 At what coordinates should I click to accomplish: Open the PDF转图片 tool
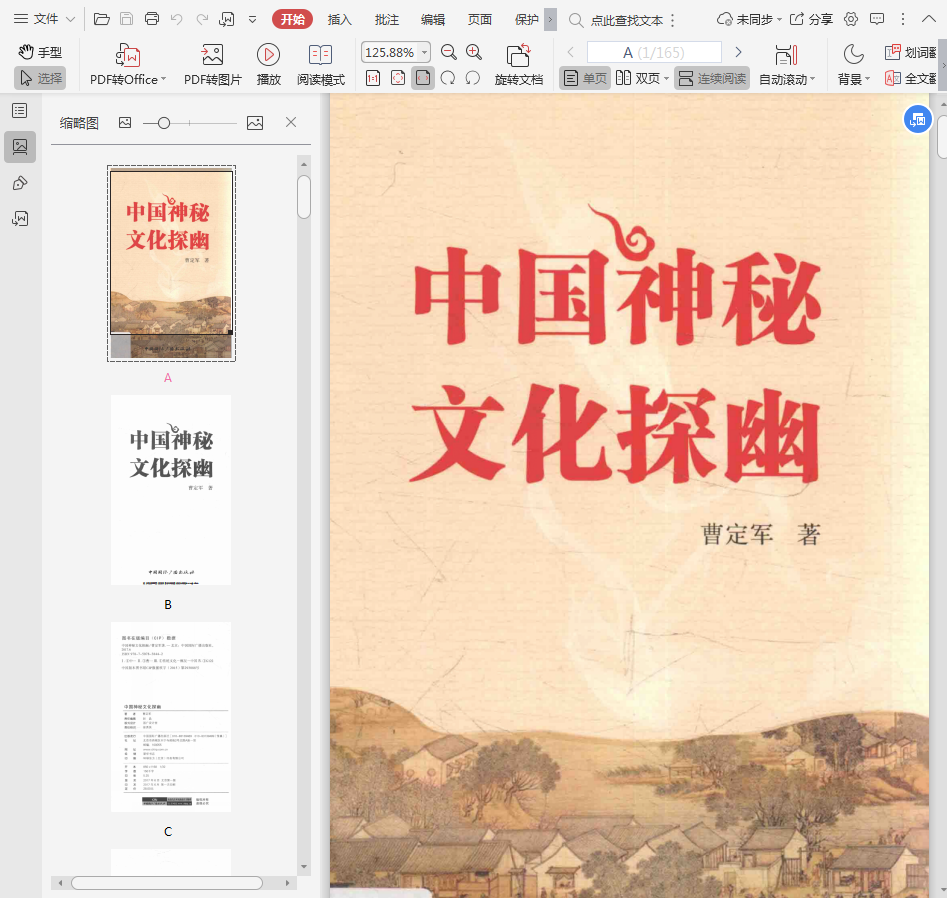[212, 56]
